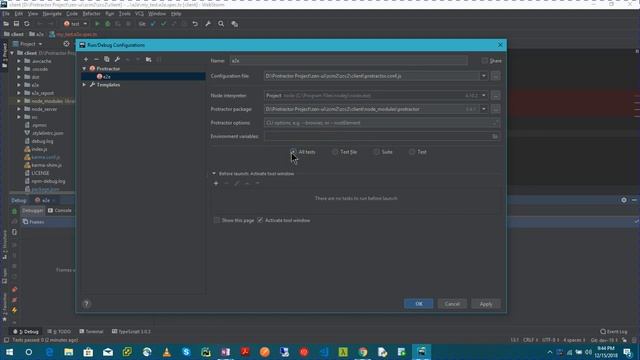Remove configuration with the minus icon

[96, 60]
